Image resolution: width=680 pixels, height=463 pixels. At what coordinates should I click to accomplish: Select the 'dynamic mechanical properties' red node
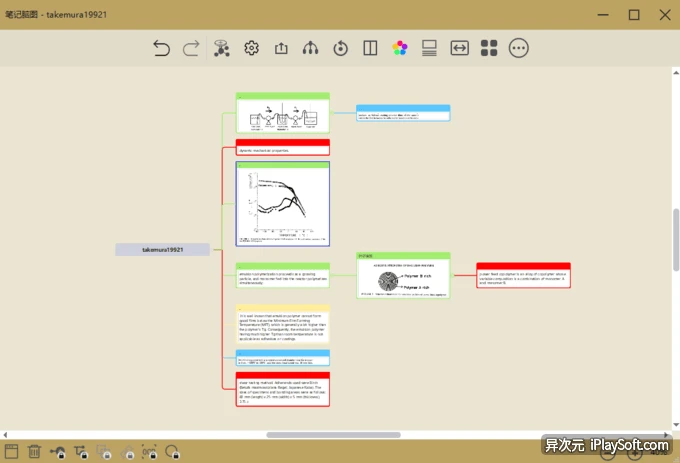point(283,148)
